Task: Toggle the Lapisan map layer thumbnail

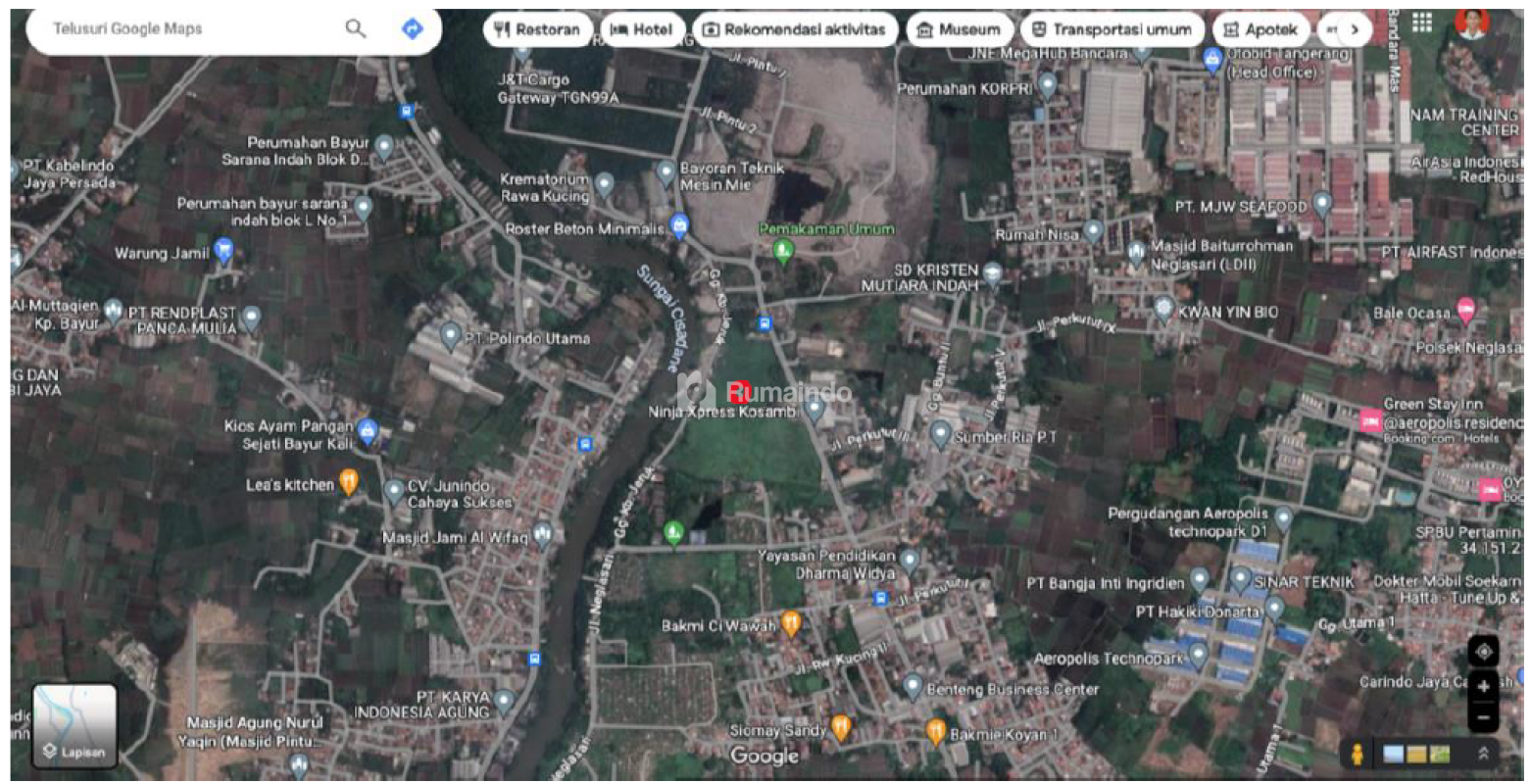Action: pos(74,725)
